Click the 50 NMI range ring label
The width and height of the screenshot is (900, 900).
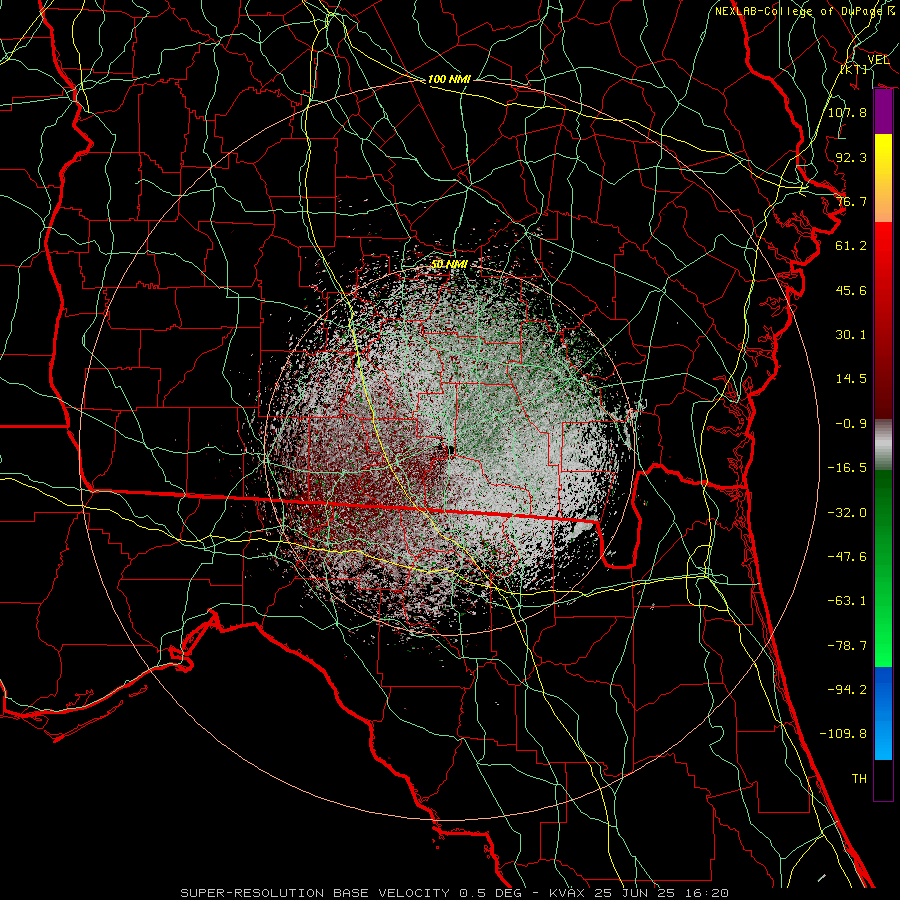coord(449,264)
